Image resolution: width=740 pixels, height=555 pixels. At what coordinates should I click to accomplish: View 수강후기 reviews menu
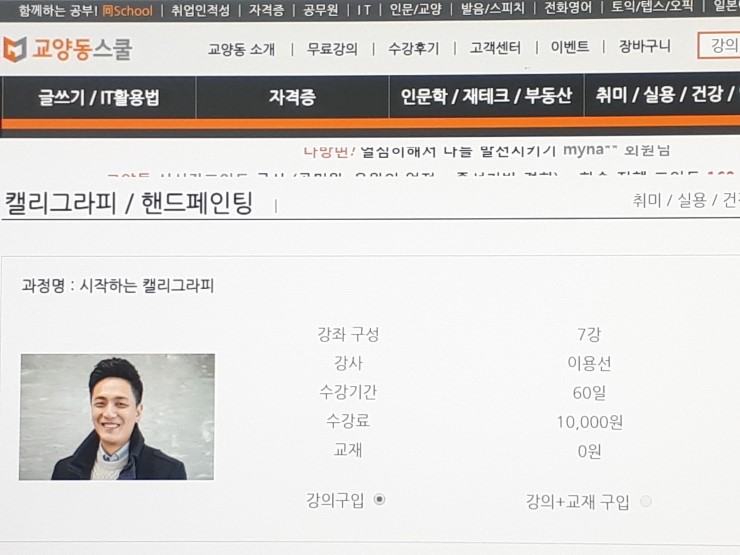[413, 48]
